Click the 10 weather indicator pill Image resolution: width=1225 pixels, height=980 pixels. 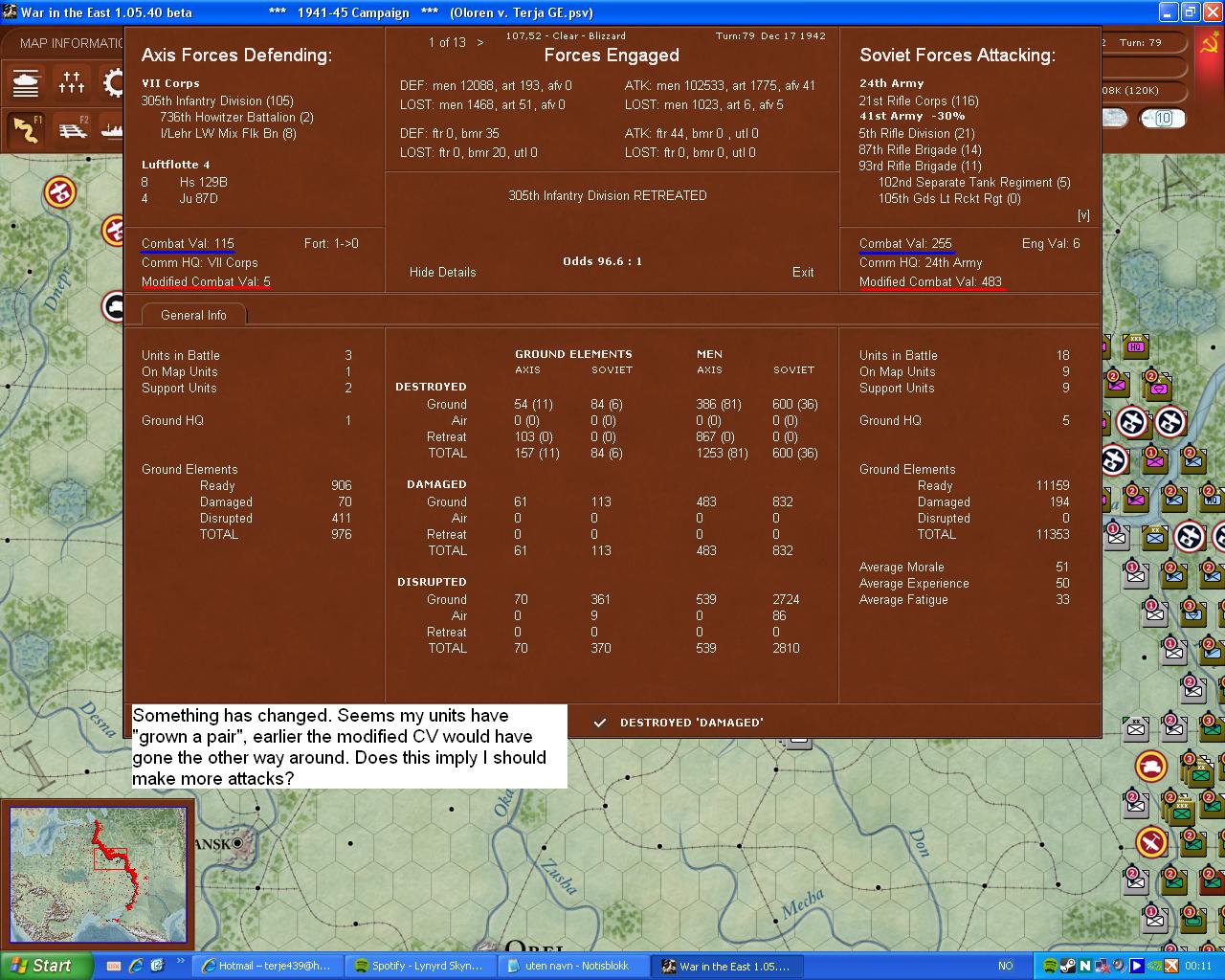1163,119
